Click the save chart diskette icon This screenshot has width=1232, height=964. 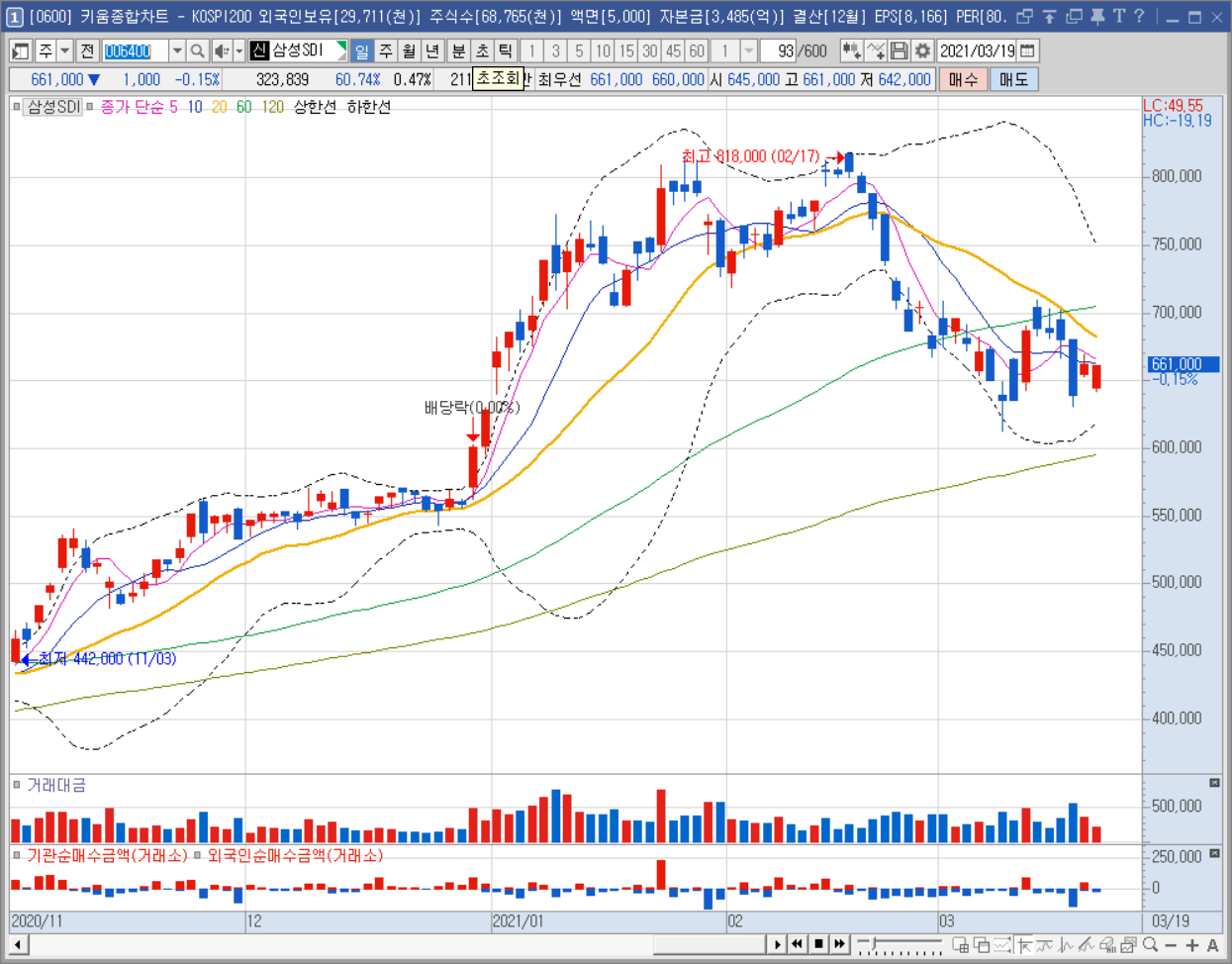pos(899,50)
